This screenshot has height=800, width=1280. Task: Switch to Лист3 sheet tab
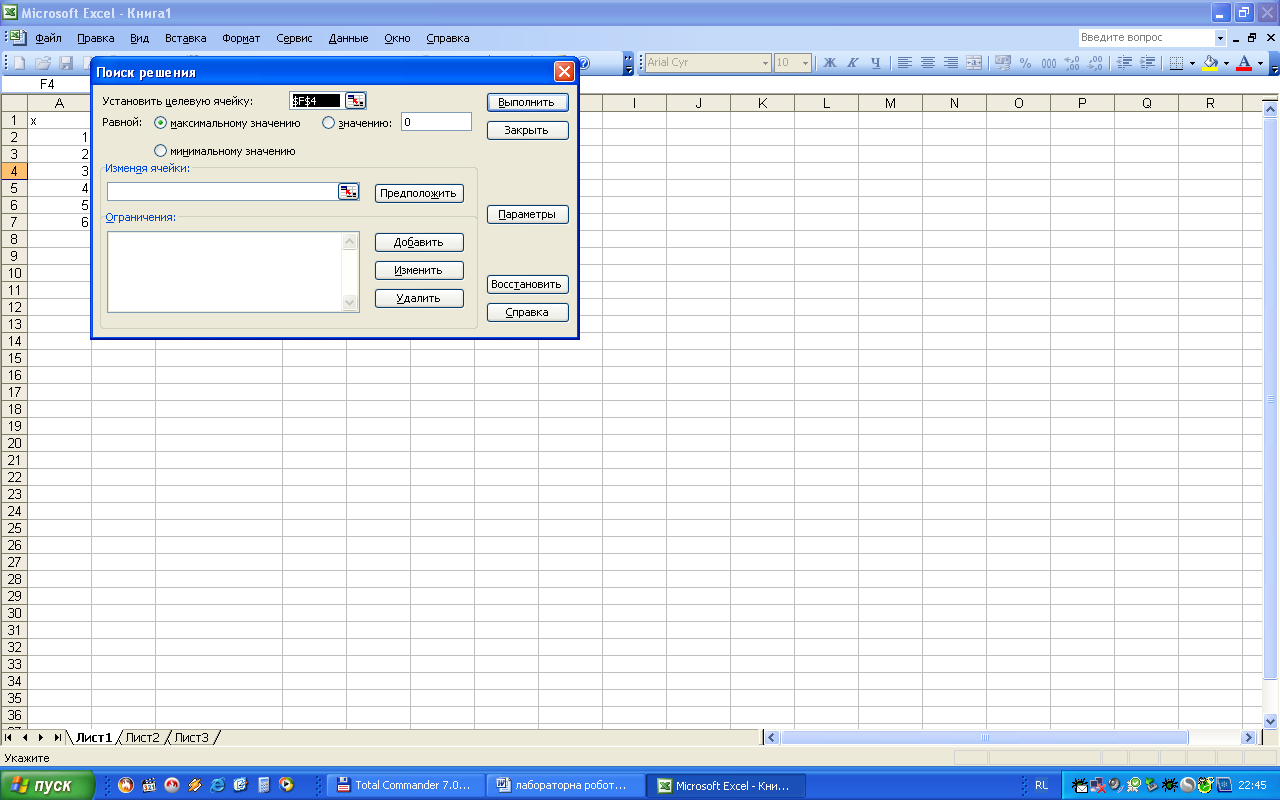point(191,738)
